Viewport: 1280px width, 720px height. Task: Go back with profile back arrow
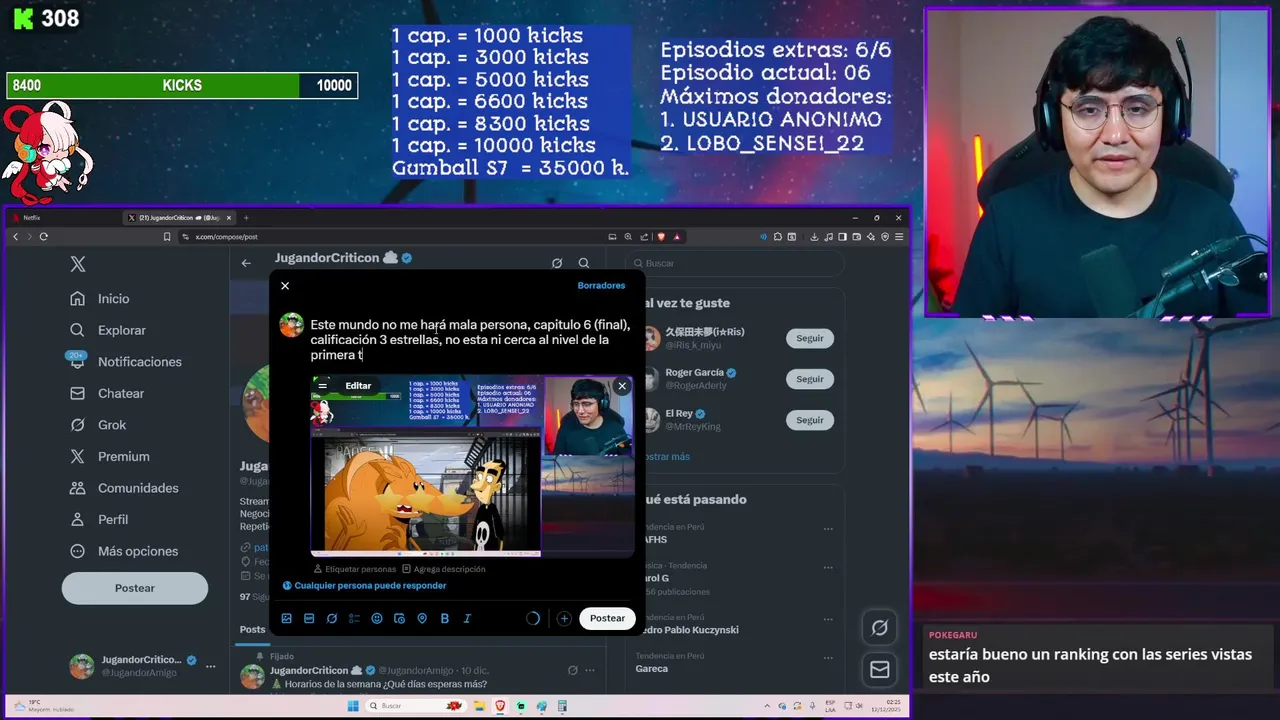(x=246, y=263)
